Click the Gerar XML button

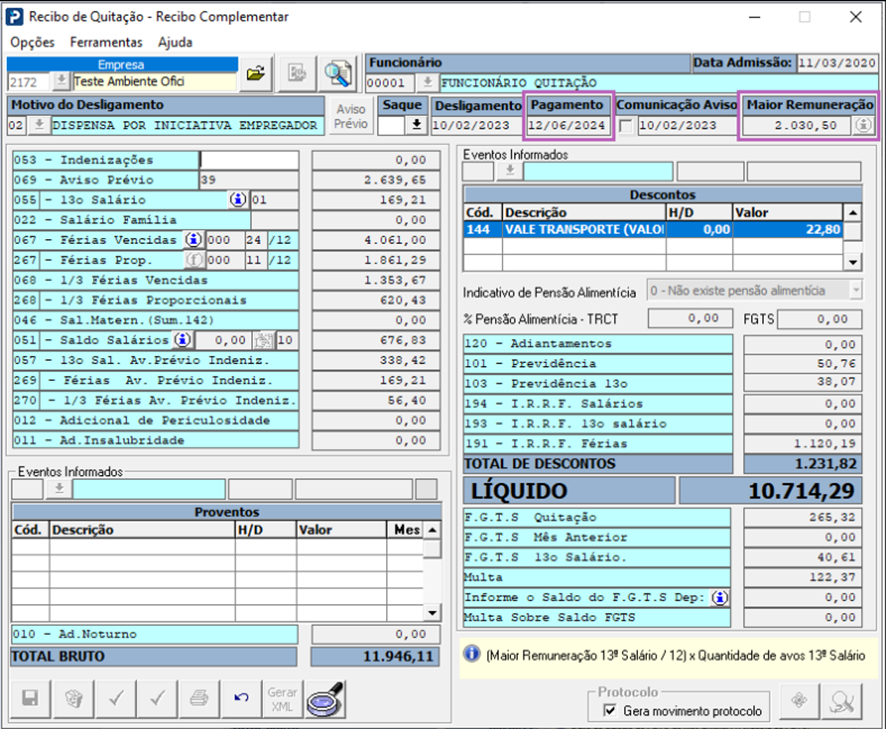coord(282,698)
